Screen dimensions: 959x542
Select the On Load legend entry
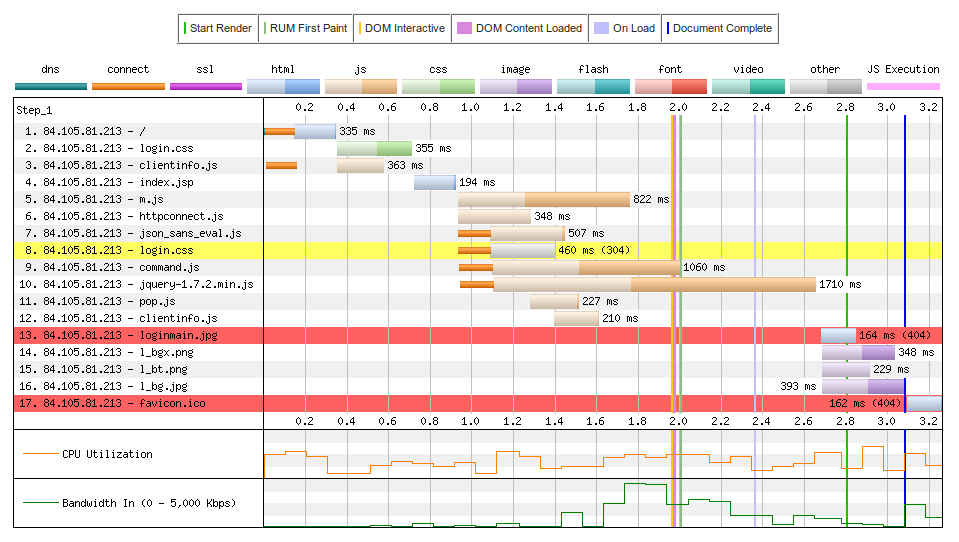(624, 28)
